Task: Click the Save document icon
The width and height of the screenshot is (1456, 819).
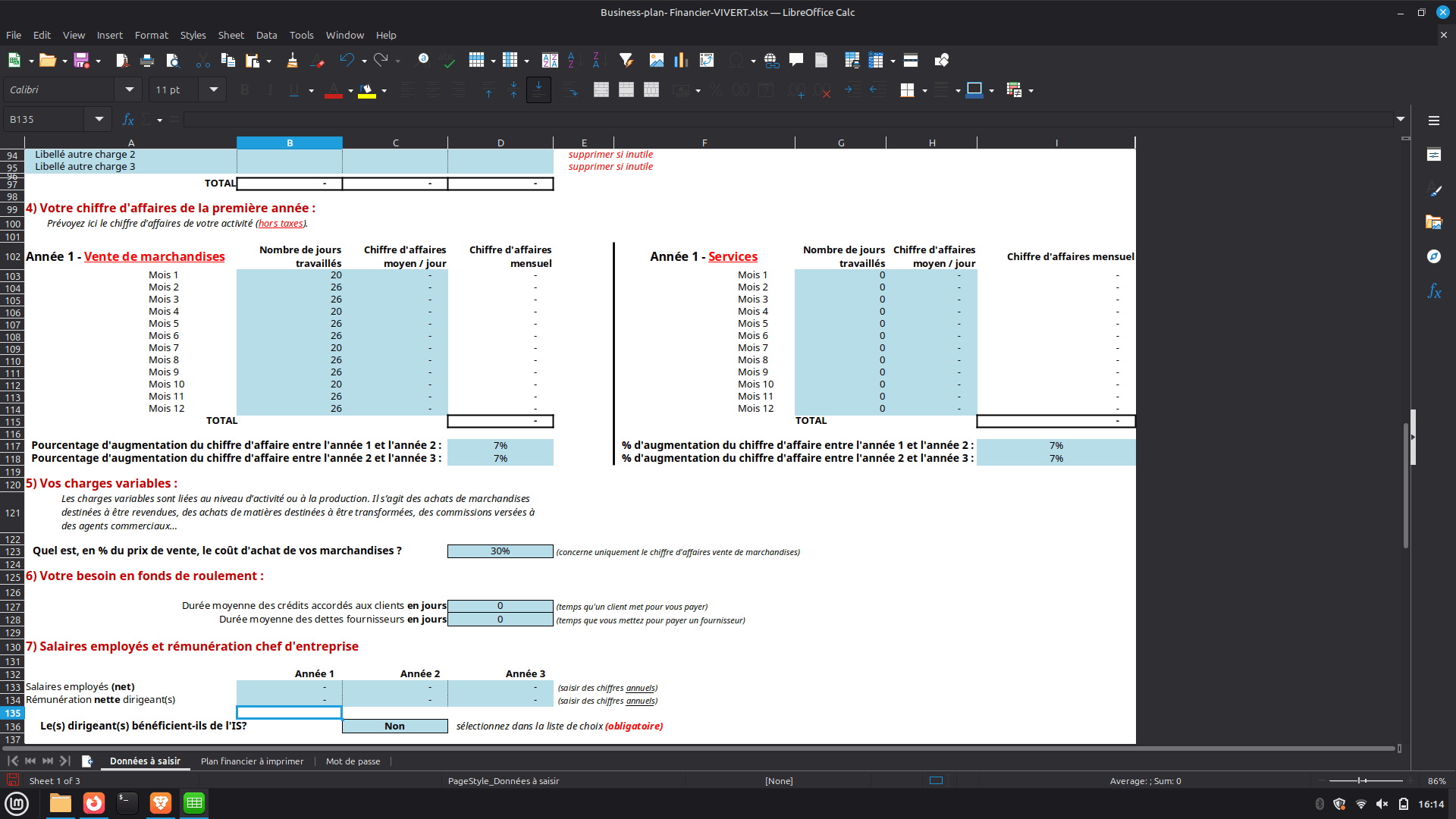Action: [x=81, y=60]
